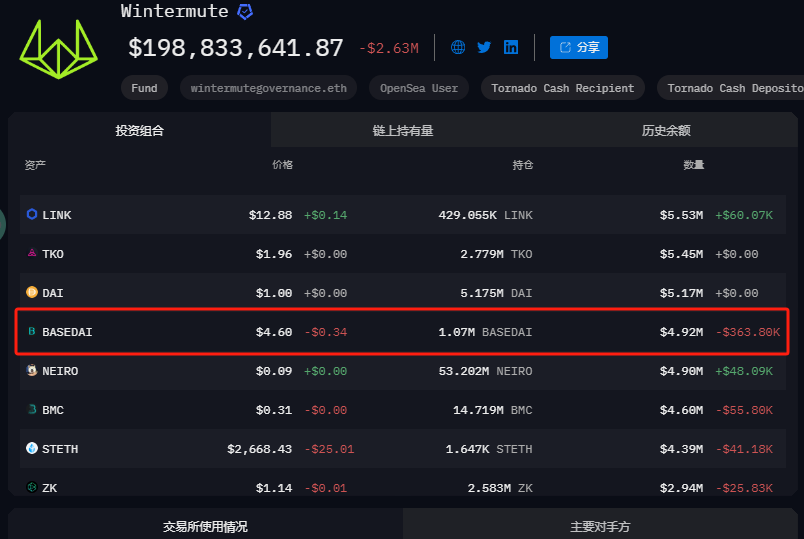
Task: Select the STETH asset name
Action: click(x=60, y=449)
